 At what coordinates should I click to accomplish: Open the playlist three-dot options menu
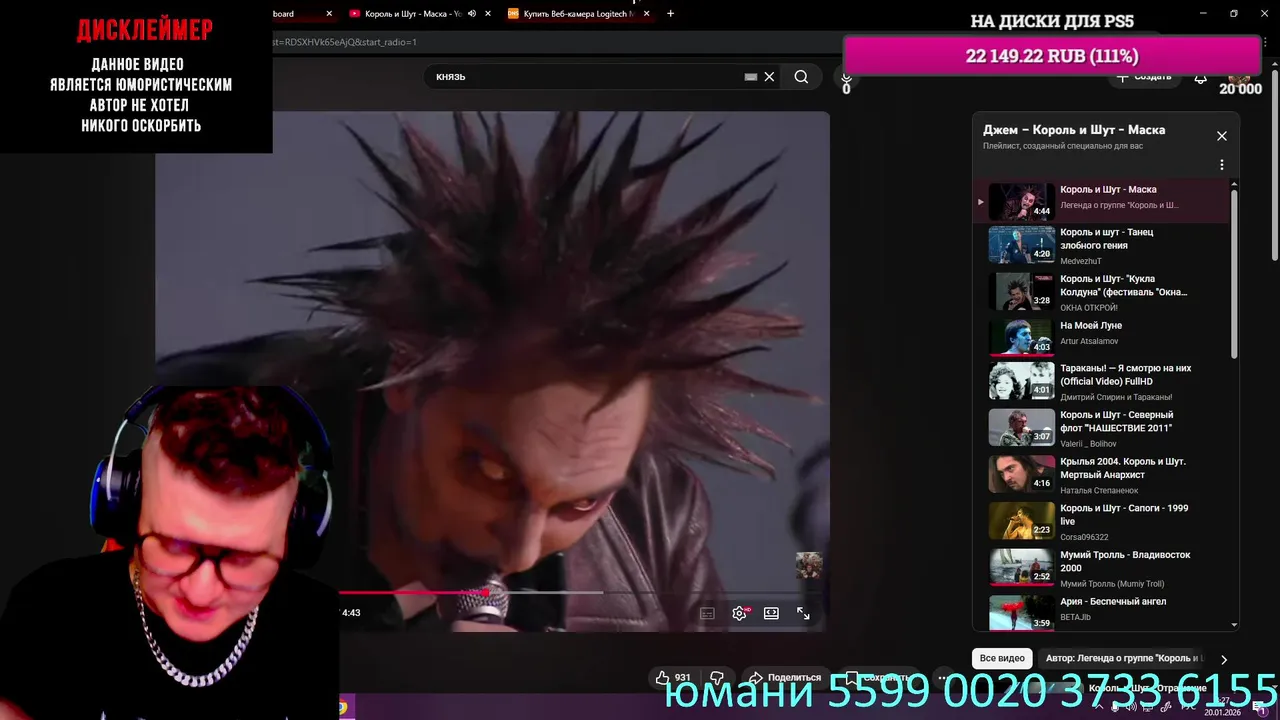[x=1221, y=165]
